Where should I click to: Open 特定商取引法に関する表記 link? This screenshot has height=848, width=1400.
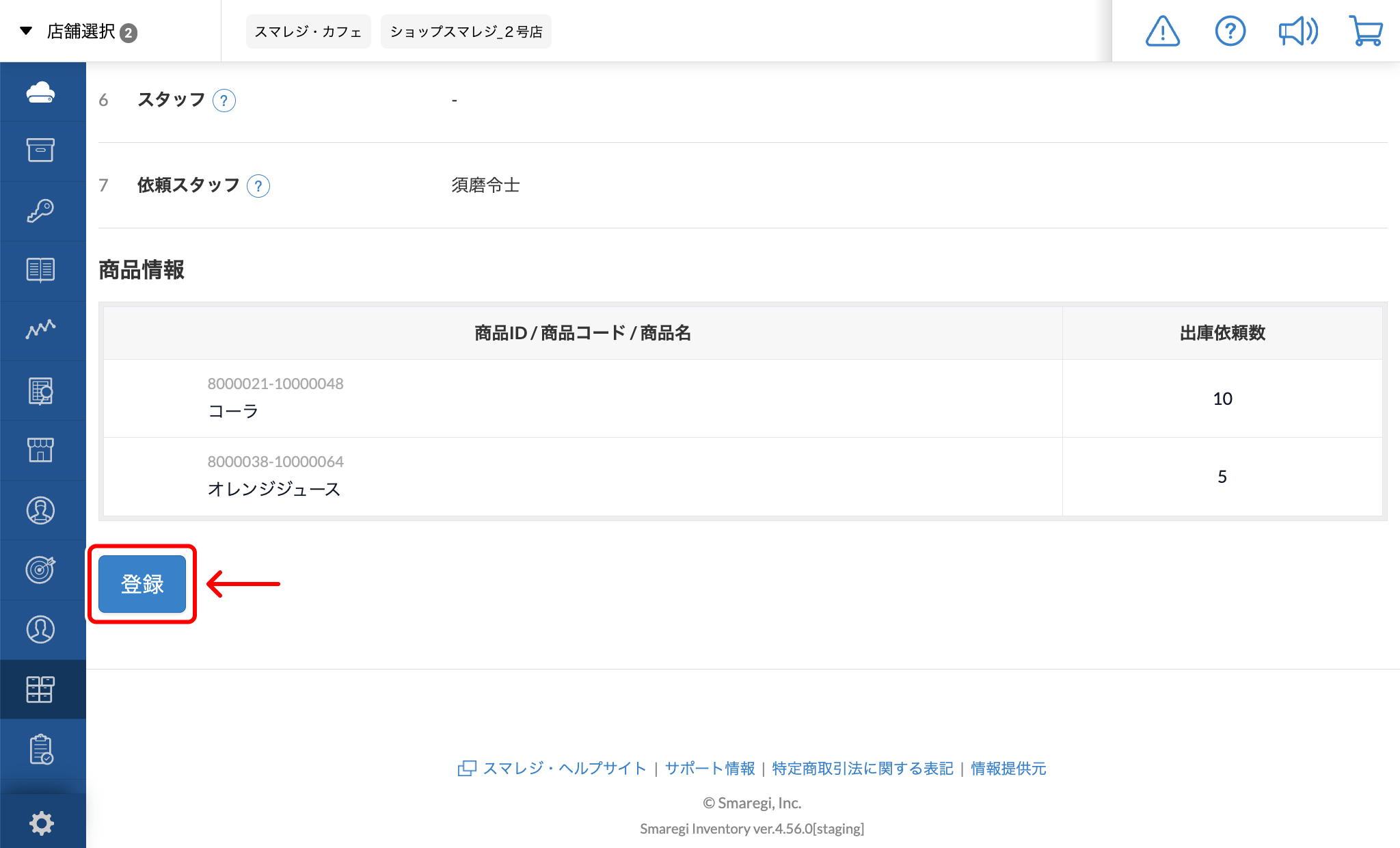tap(863, 769)
